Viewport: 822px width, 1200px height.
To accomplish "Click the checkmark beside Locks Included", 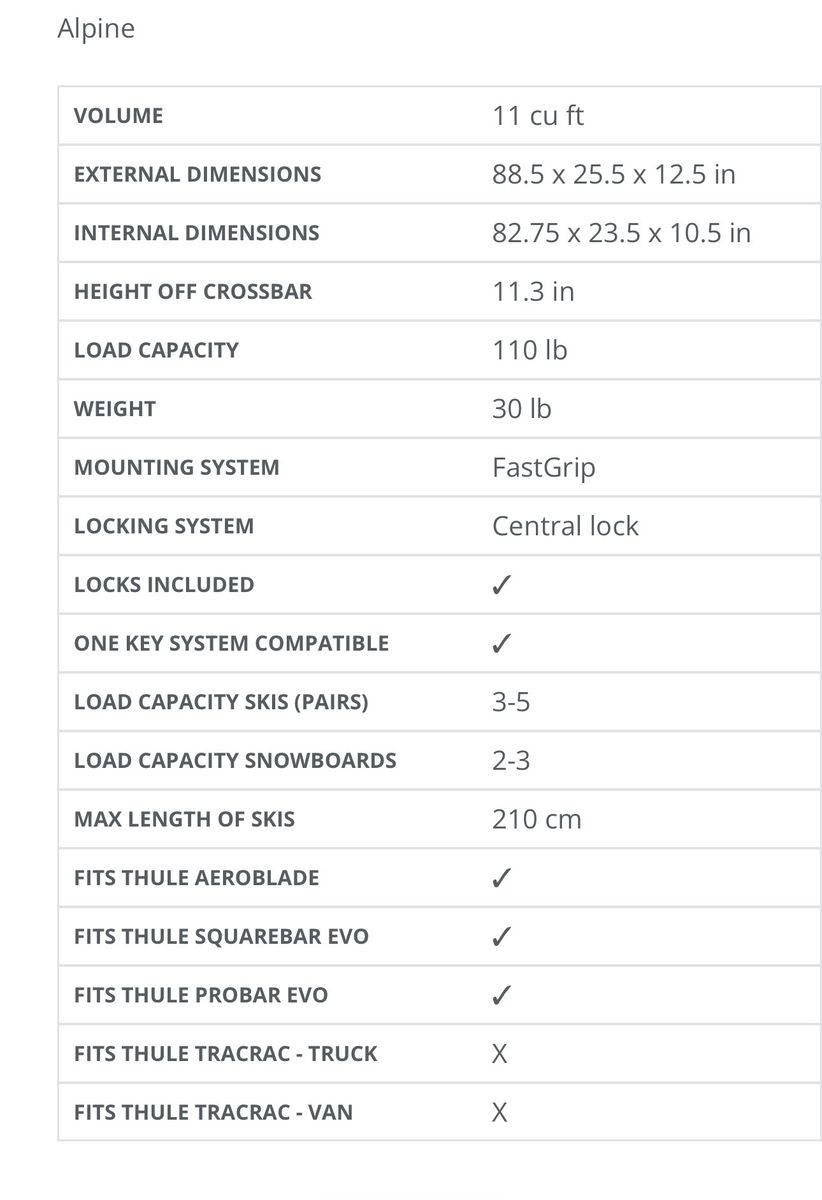I will (x=502, y=585).
